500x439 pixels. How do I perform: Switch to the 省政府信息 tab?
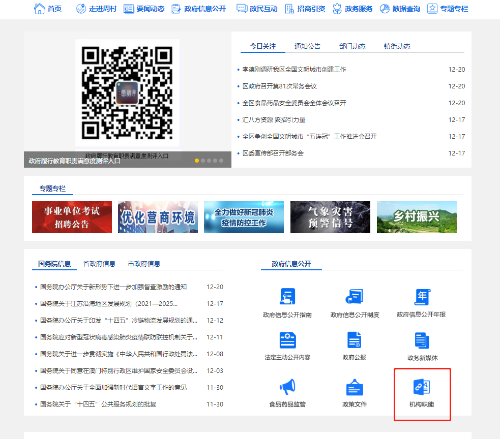[99, 264]
